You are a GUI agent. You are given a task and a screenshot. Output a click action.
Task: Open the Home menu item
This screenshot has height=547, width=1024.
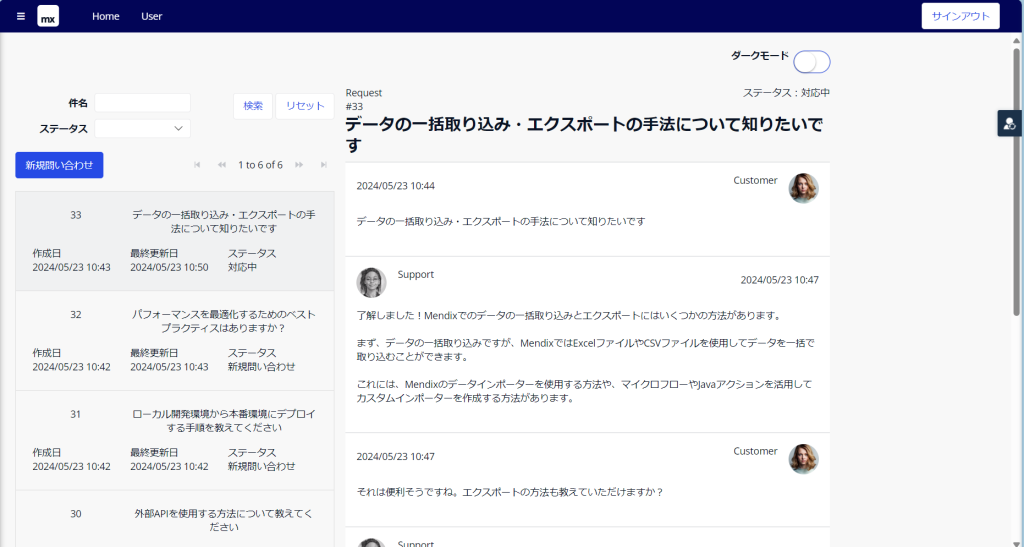point(106,16)
